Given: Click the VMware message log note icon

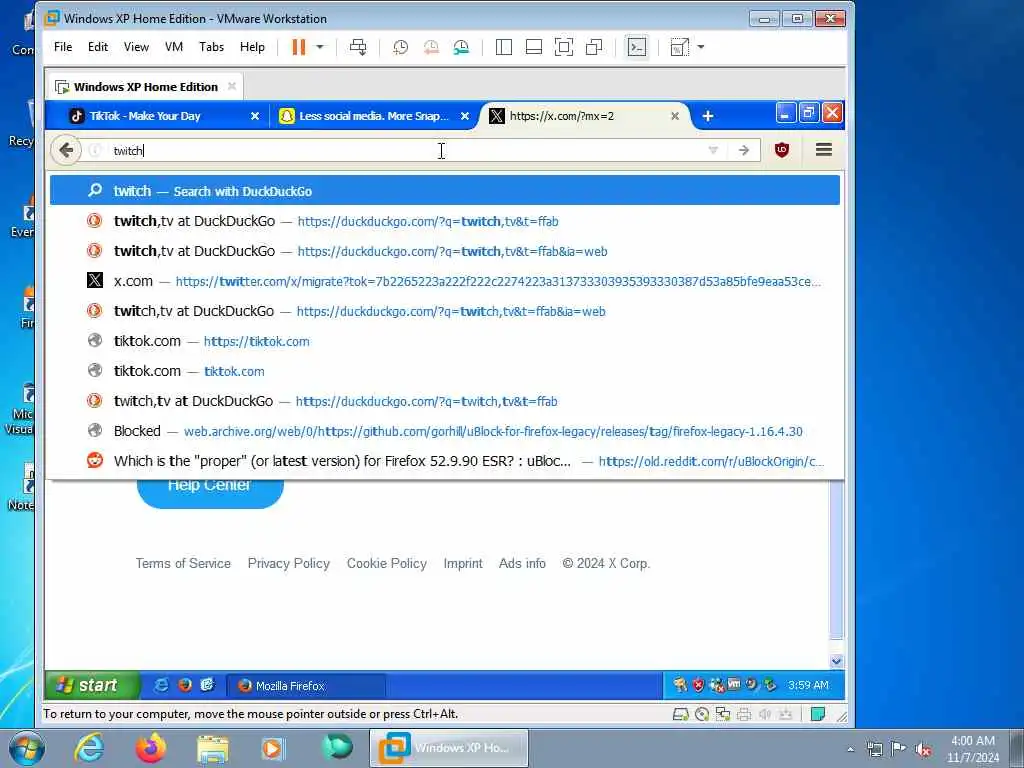Looking at the screenshot, I should pos(817,714).
